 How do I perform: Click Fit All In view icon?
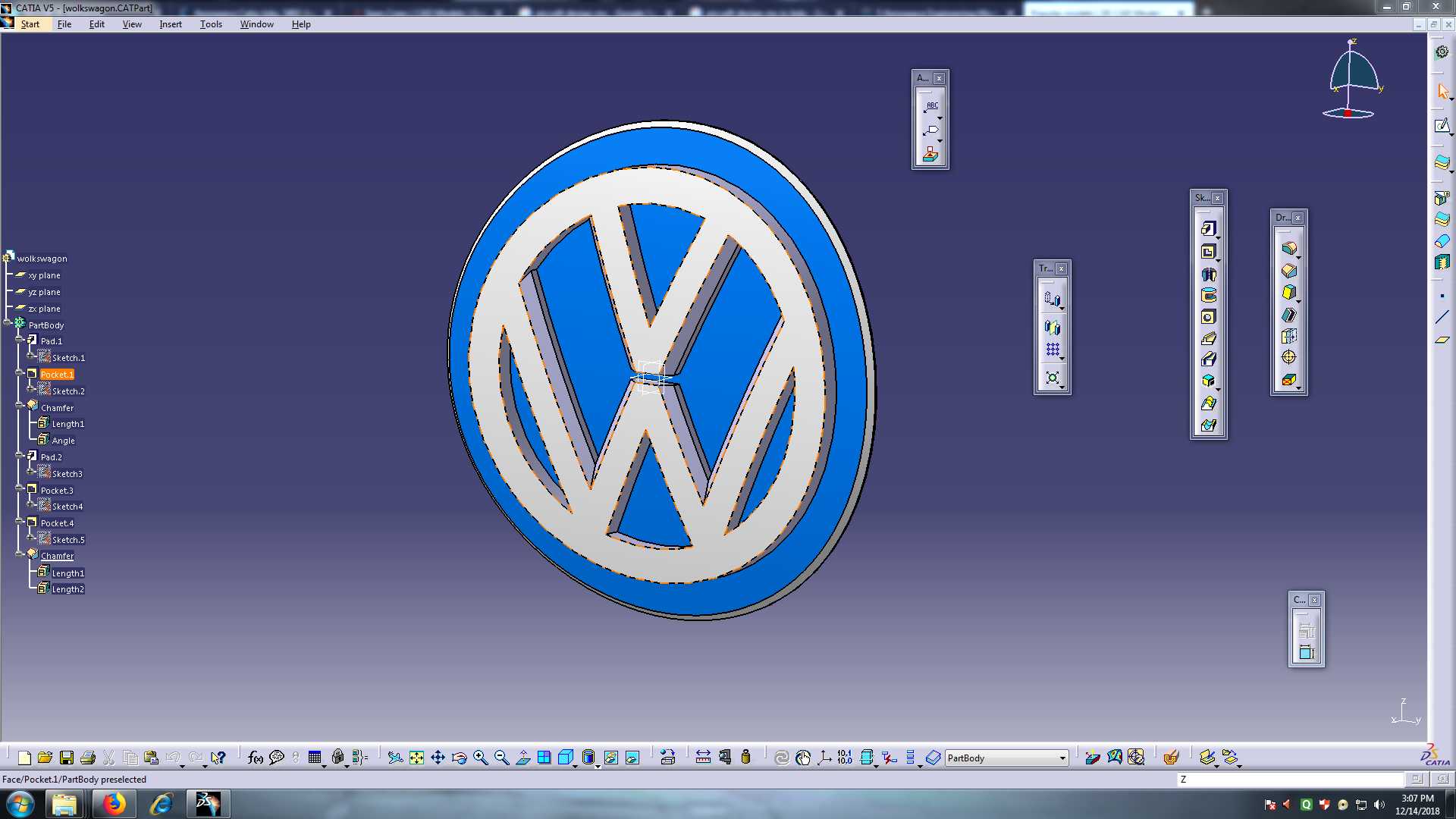(416, 758)
